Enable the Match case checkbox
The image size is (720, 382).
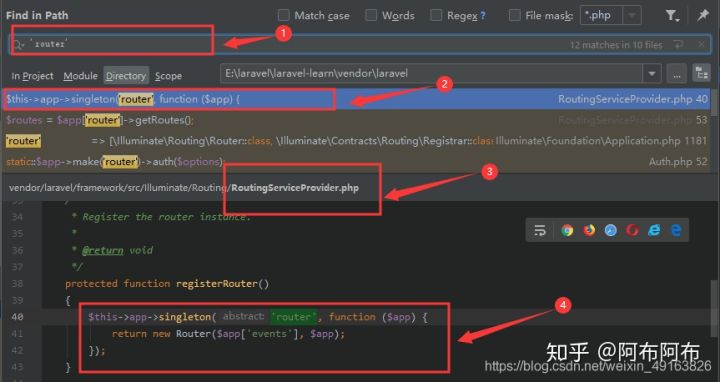pos(284,15)
